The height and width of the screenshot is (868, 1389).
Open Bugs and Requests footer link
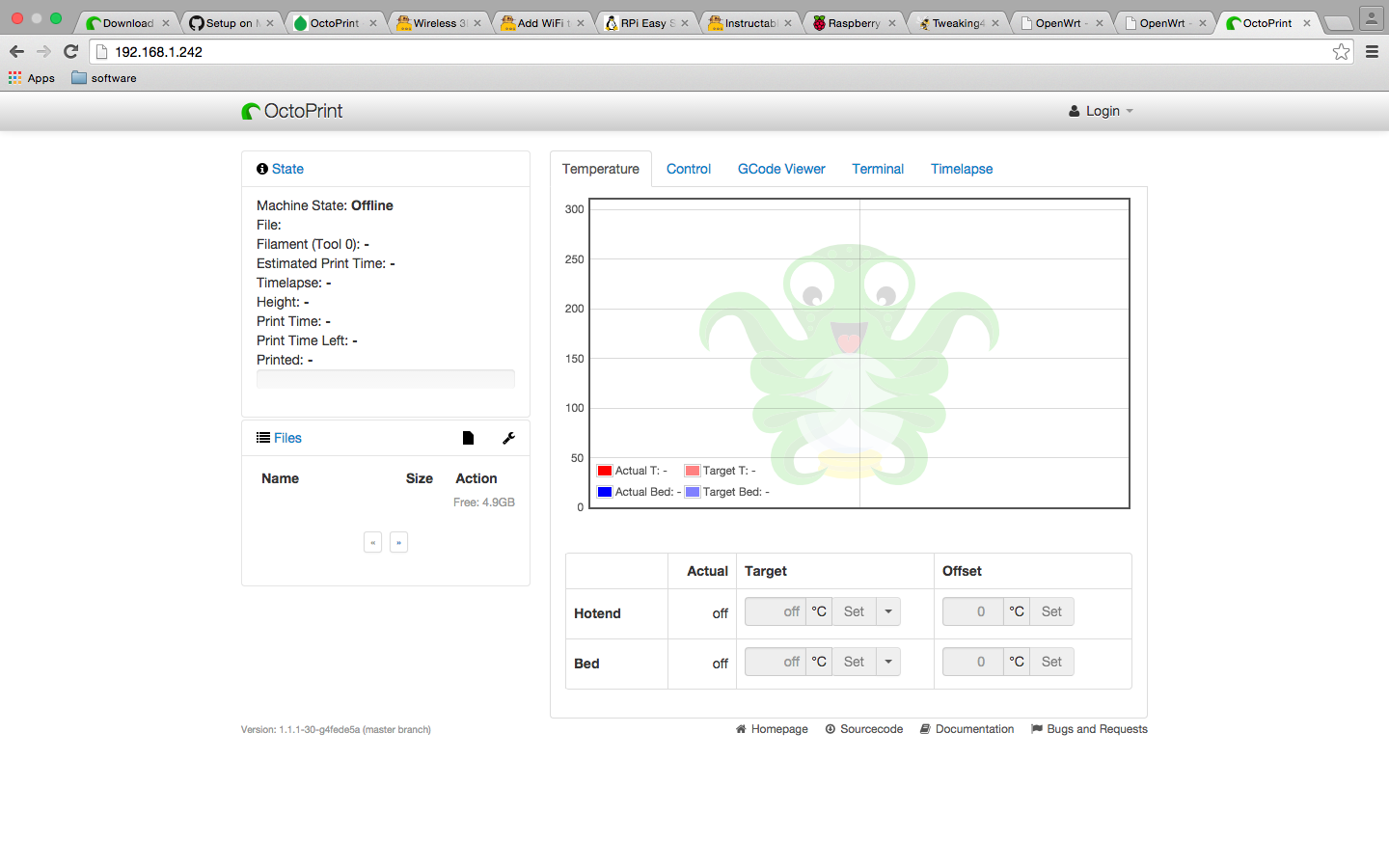point(1089,729)
